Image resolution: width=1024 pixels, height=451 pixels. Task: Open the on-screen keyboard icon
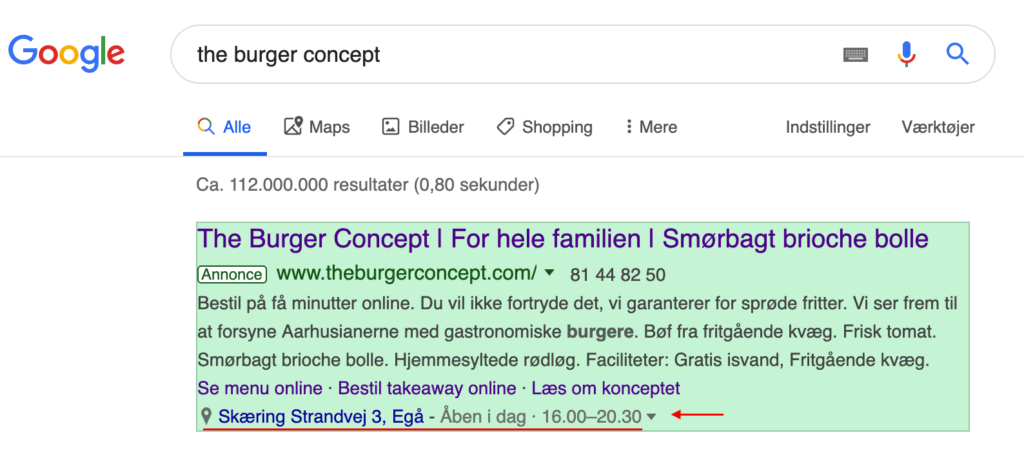pos(856,55)
